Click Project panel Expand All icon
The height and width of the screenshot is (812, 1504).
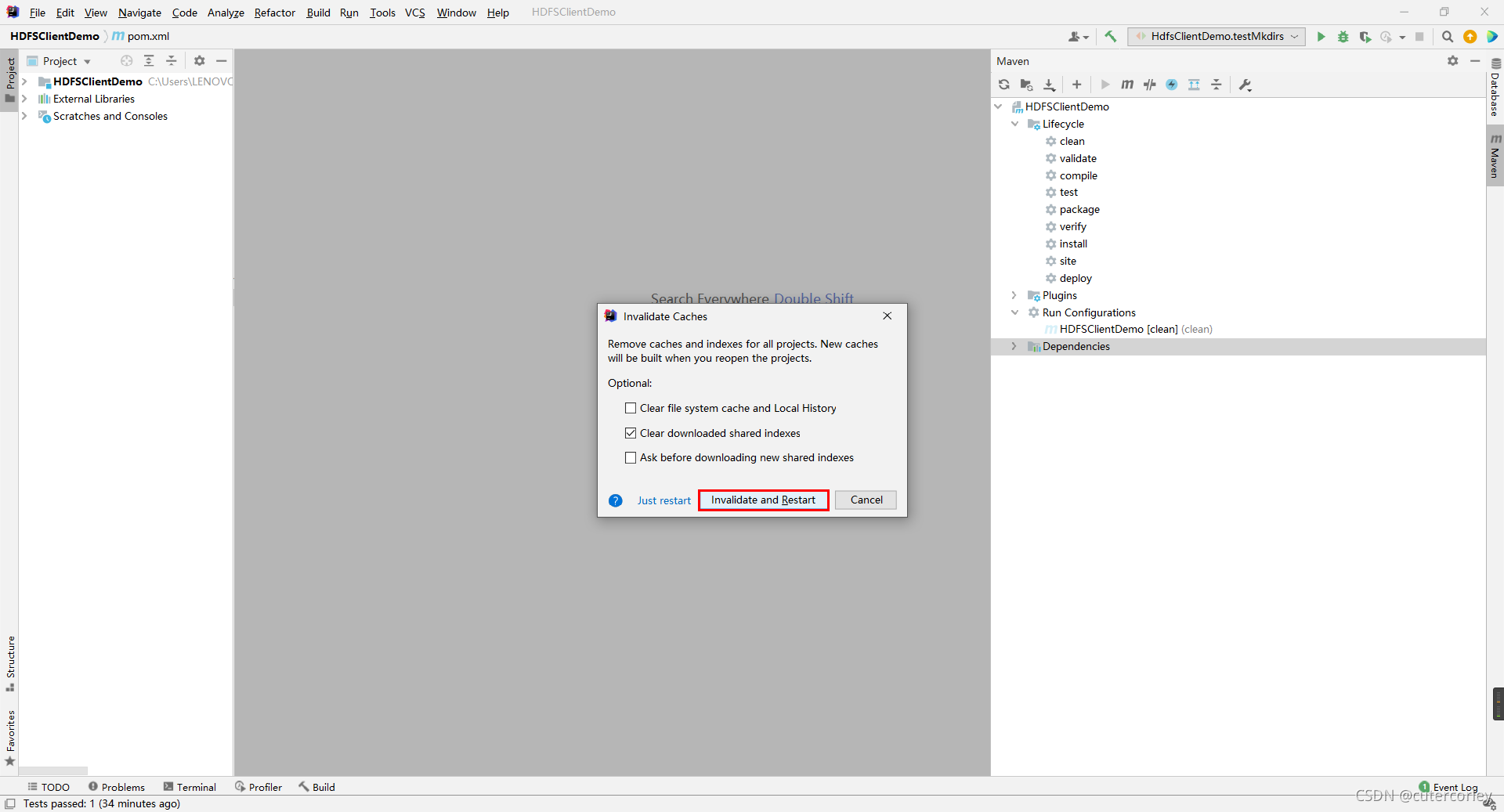(149, 61)
